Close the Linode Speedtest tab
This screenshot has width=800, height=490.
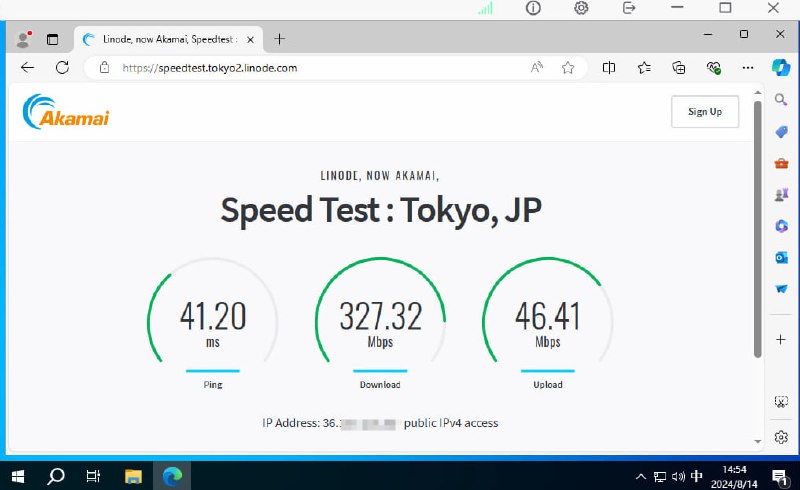[x=250, y=39]
